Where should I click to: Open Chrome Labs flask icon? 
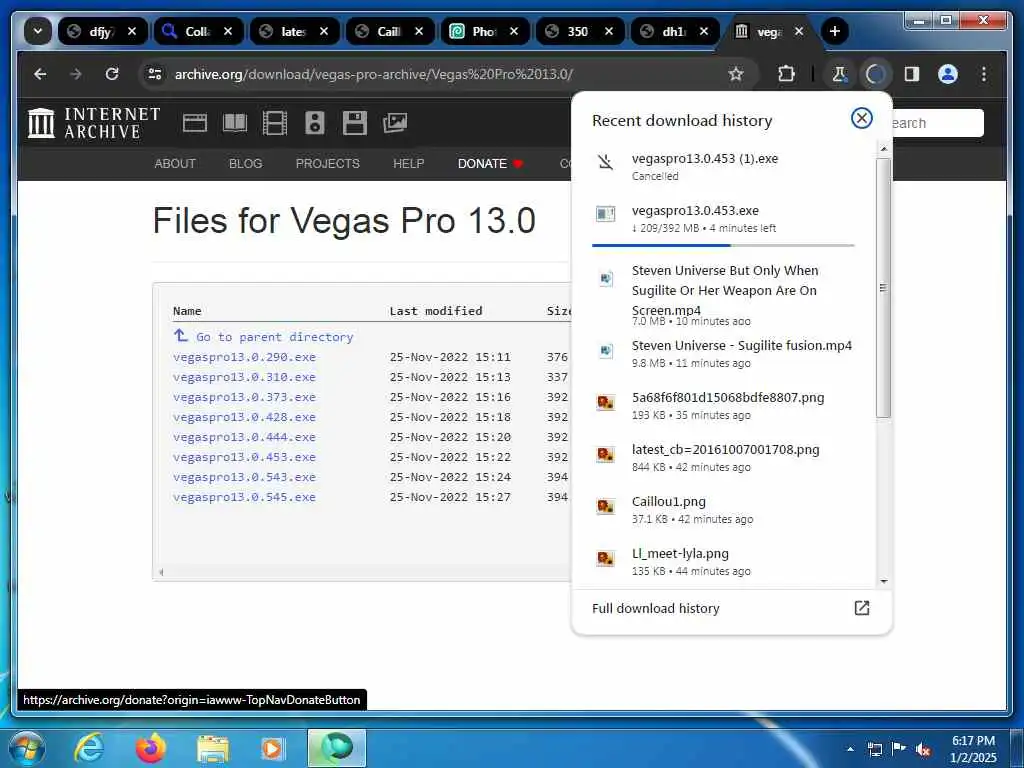click(x=839, y=74)
